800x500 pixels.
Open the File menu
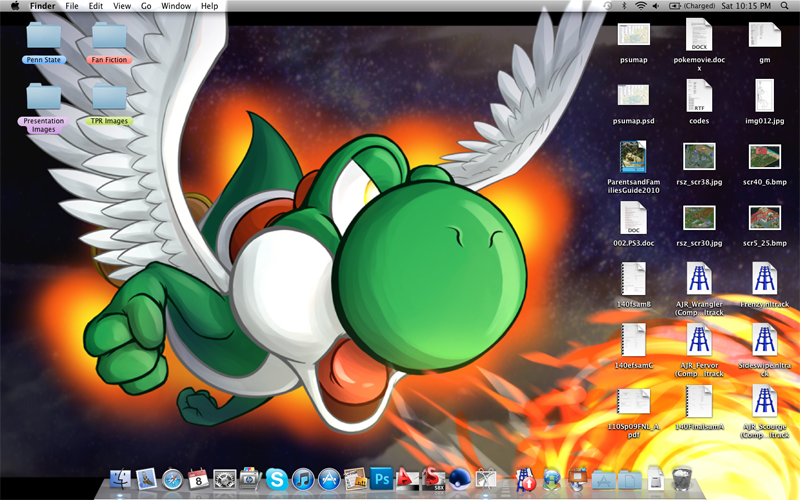(72, 6)
